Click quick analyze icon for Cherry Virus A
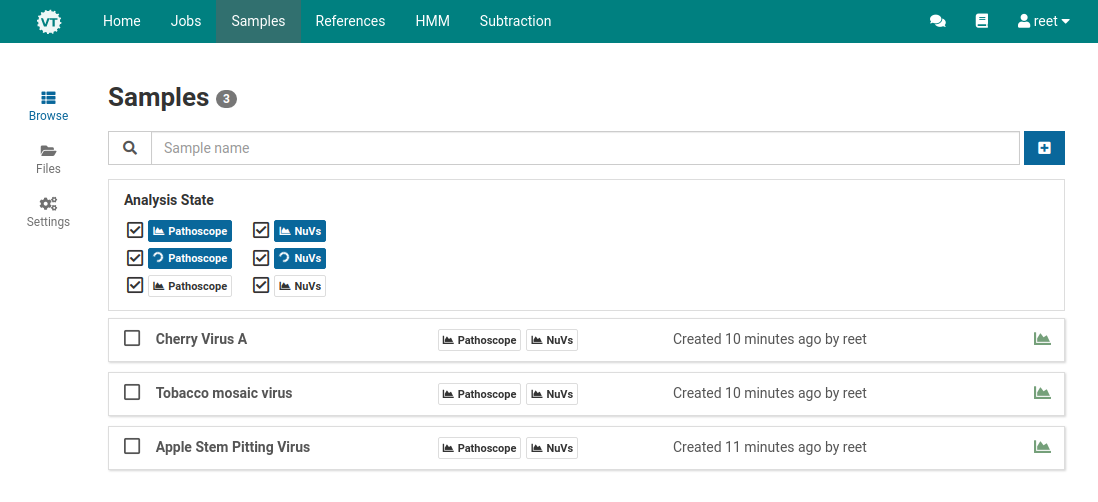 click(1042, 339)
